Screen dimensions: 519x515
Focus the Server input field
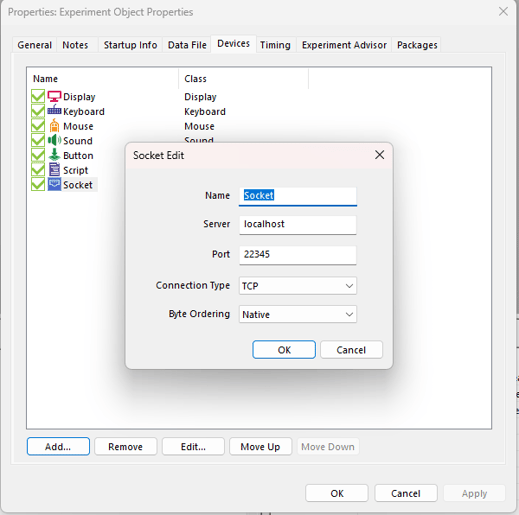pyautogui.click(x=298, y=225)
